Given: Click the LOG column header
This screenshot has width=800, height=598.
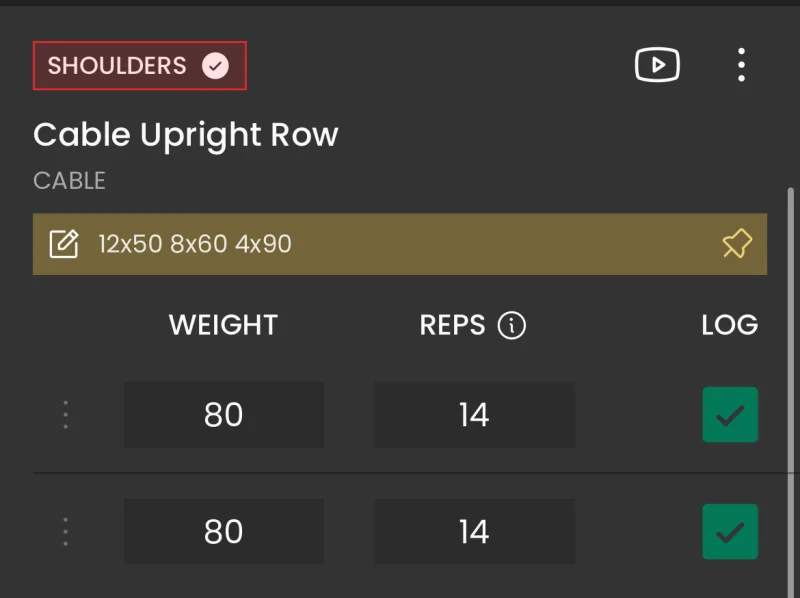Looking at the screenshot, I should [x=730, y=325].
